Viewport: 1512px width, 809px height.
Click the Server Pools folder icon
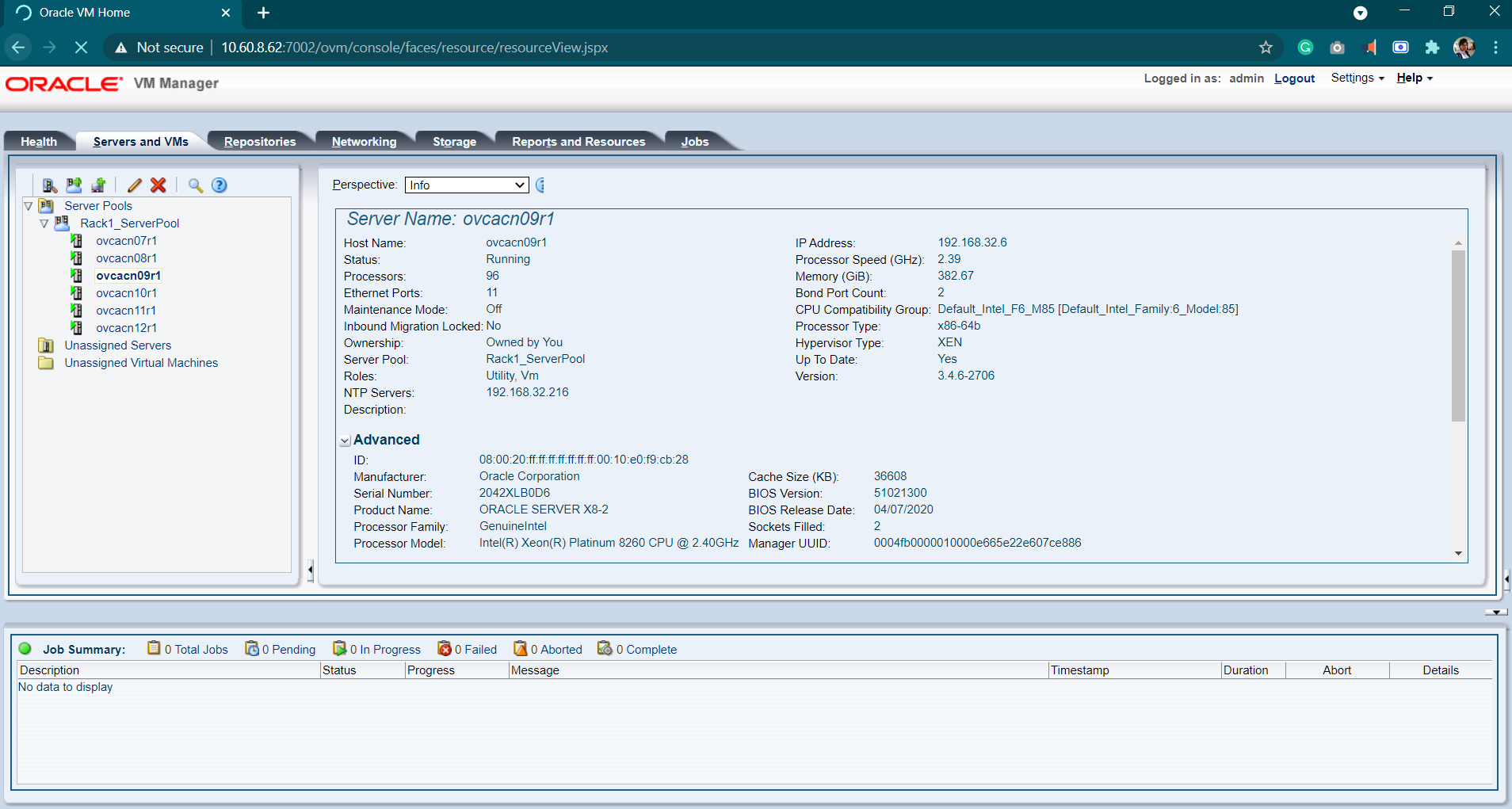47,206
